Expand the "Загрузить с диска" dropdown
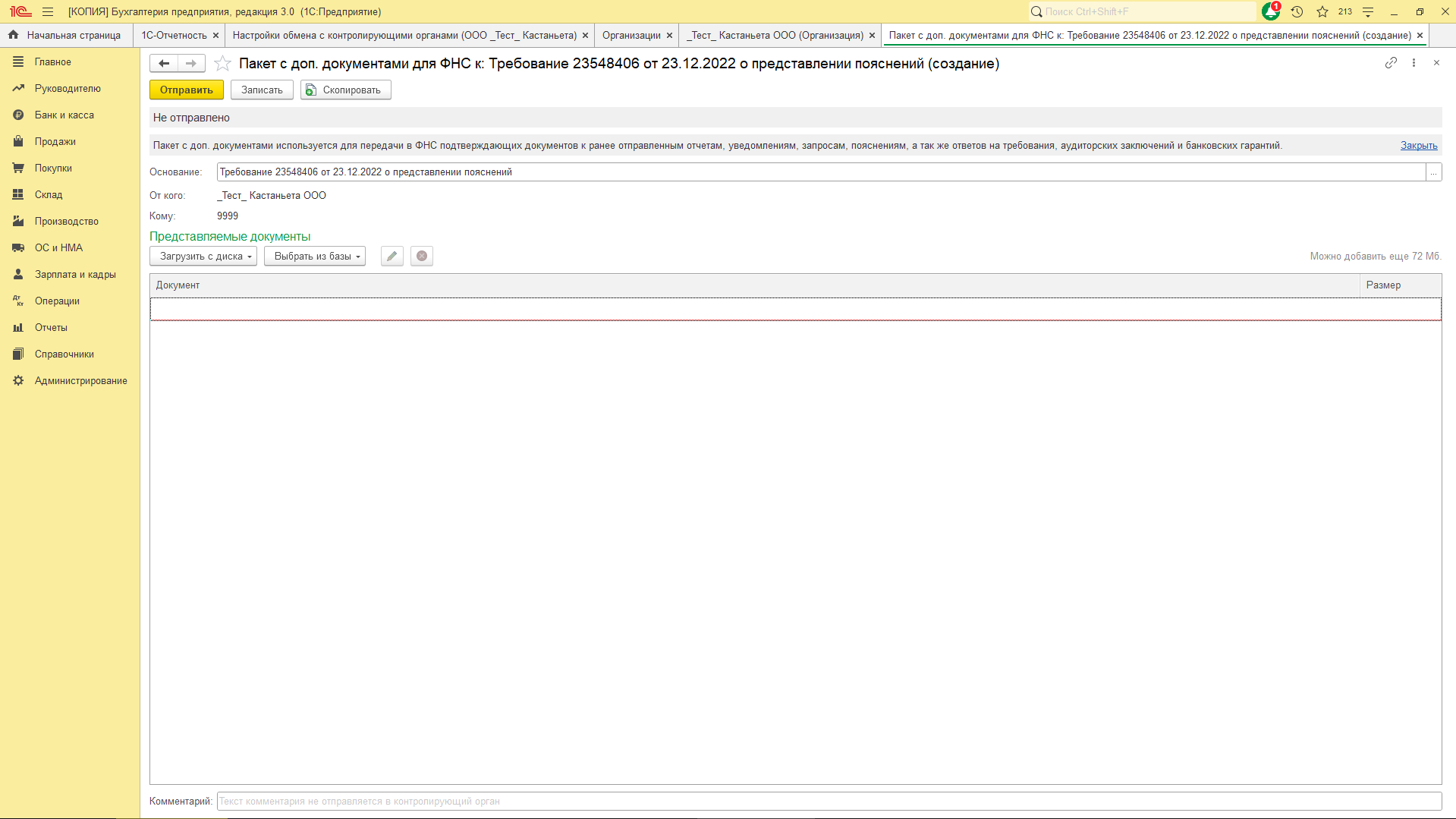1456x819 pixels. (x=203, y=257)
